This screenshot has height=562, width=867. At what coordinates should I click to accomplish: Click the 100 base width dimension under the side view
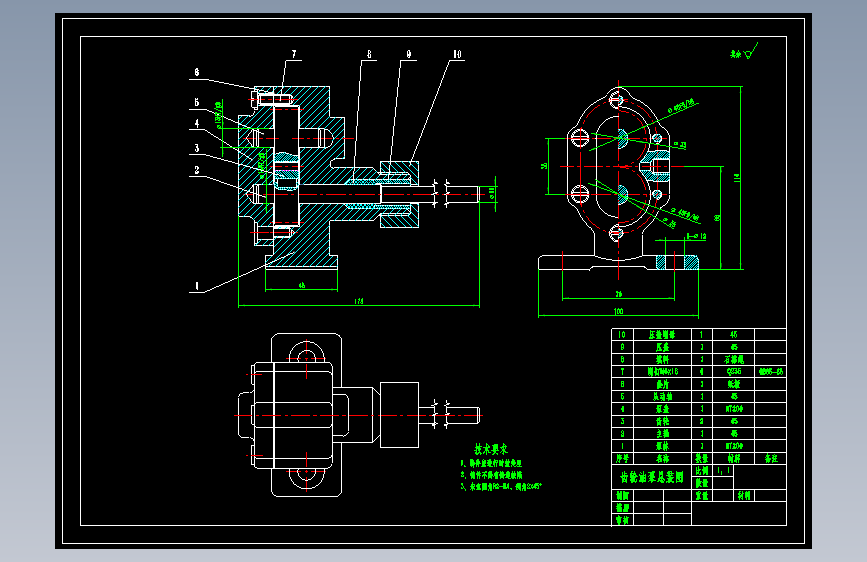click(x=618, y=311)
